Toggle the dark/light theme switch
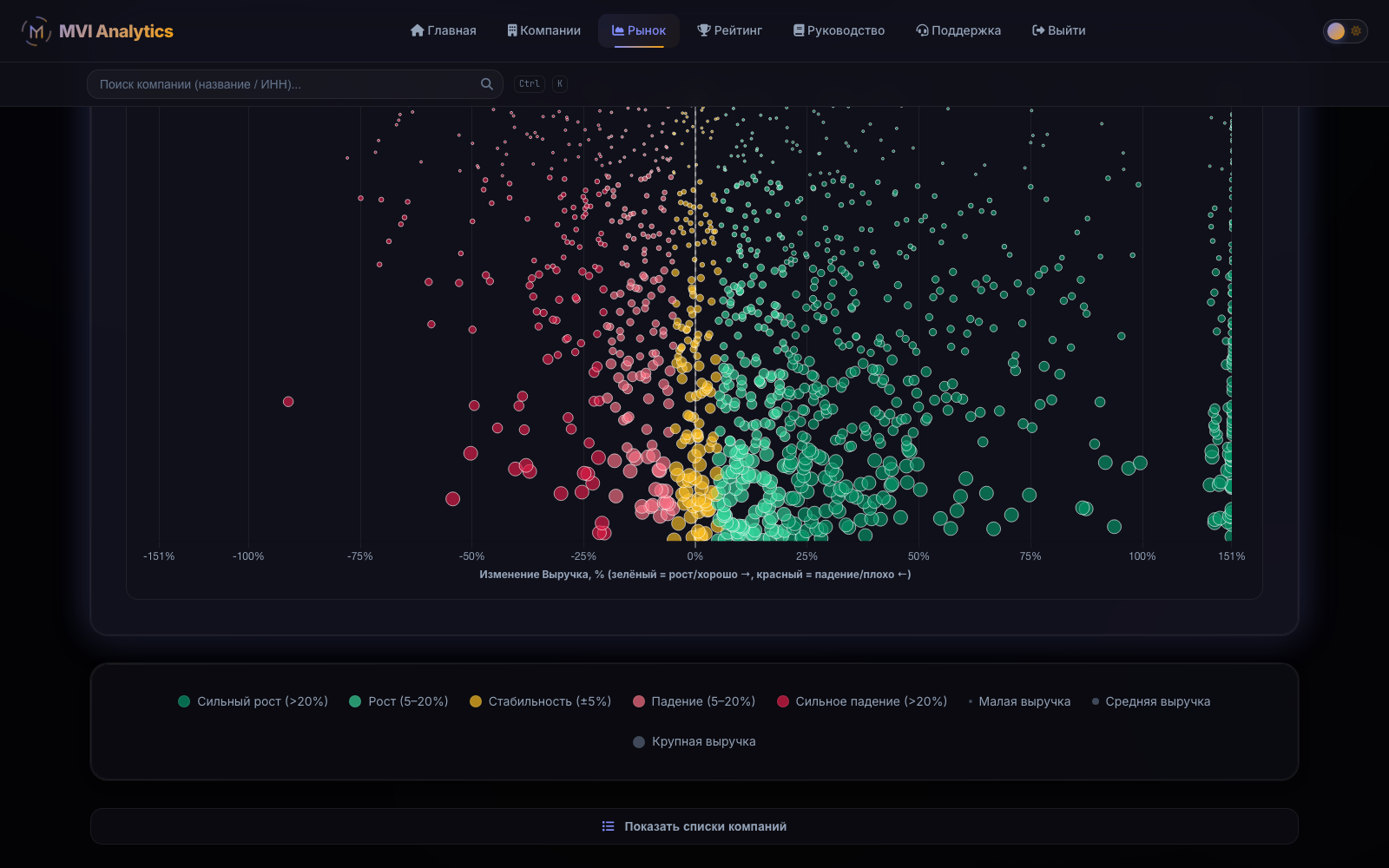Image resolution: width=1389 pixels, height=868 pixels. pos(1345,31)
